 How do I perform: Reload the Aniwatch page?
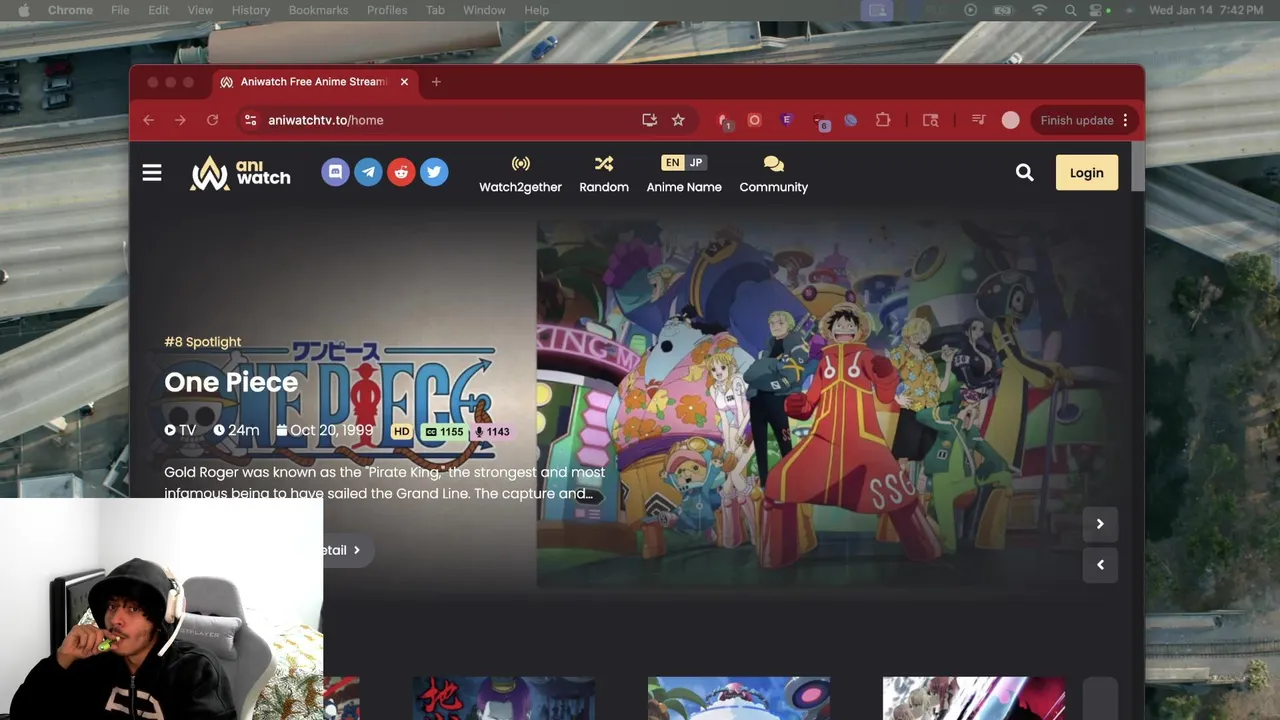212,120
